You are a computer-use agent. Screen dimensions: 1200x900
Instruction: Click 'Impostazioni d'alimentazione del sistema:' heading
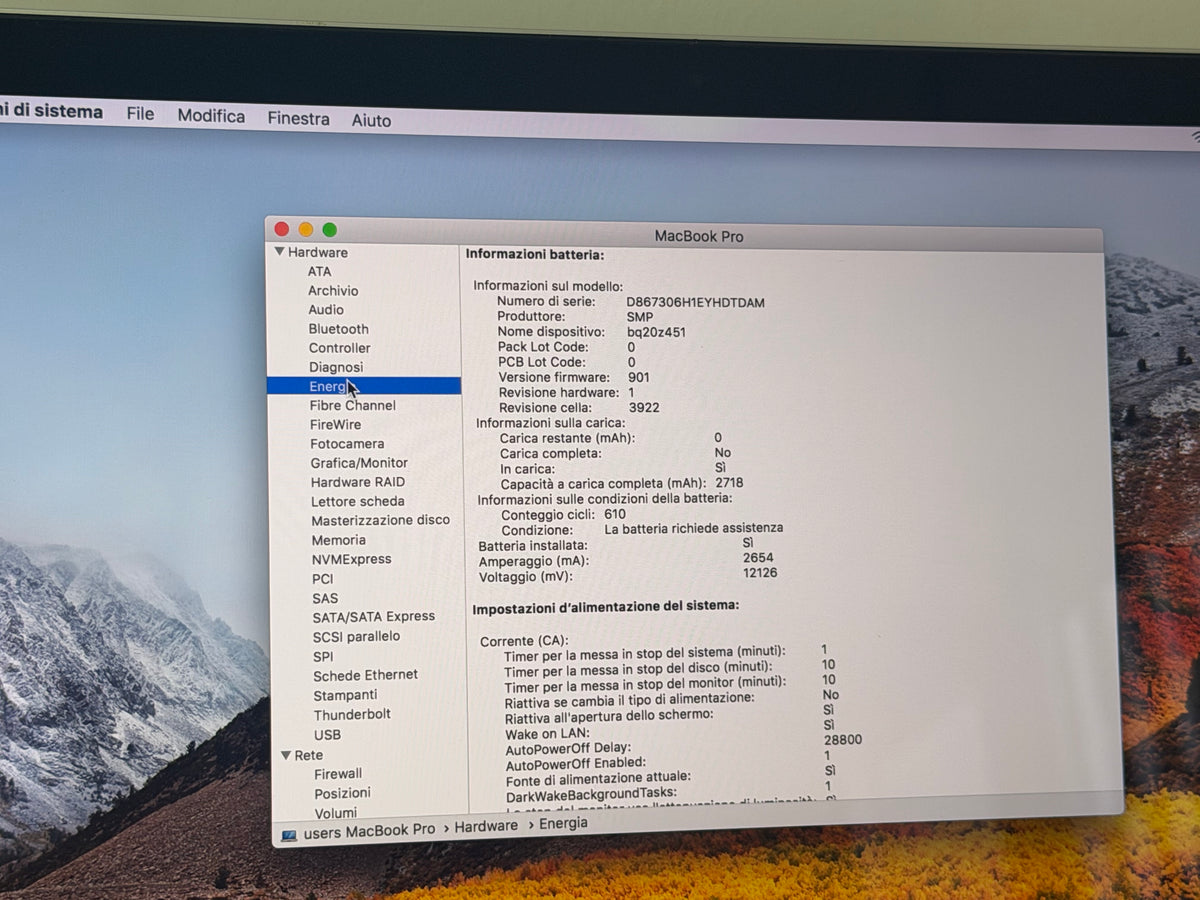tap(605, 606)
